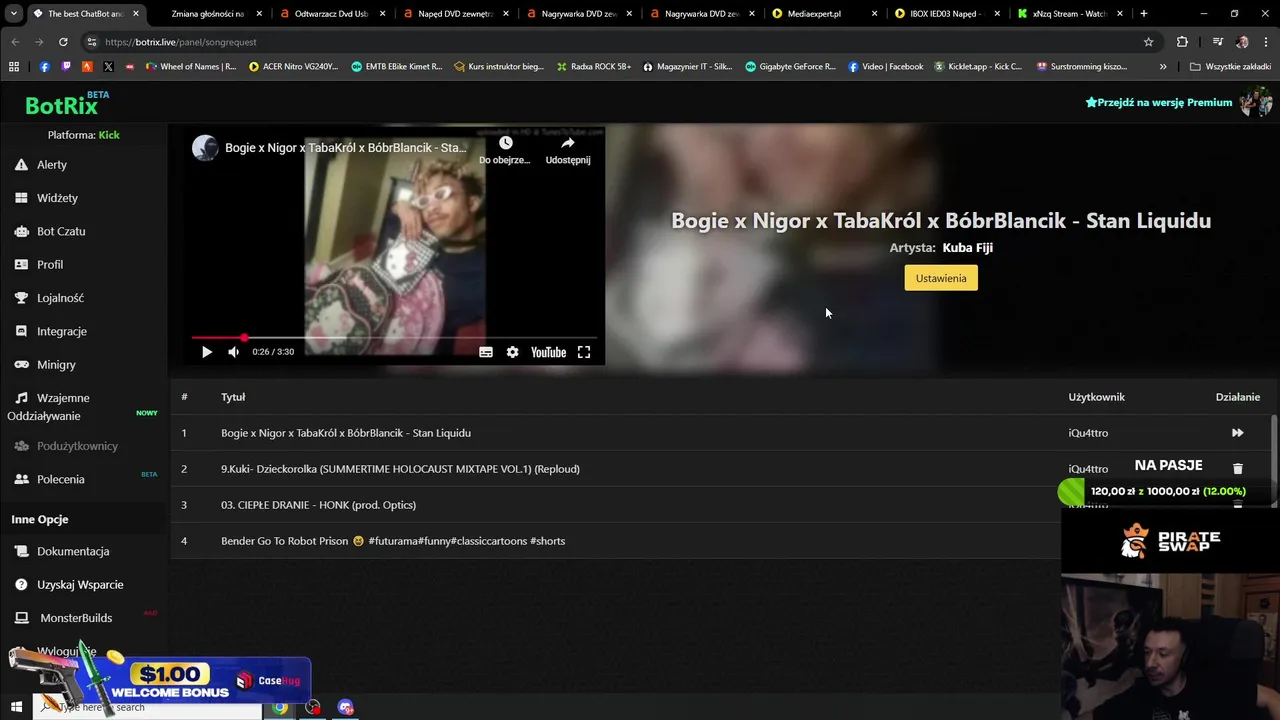Delete the 9.Kuki song from queue

point(1237,469)
